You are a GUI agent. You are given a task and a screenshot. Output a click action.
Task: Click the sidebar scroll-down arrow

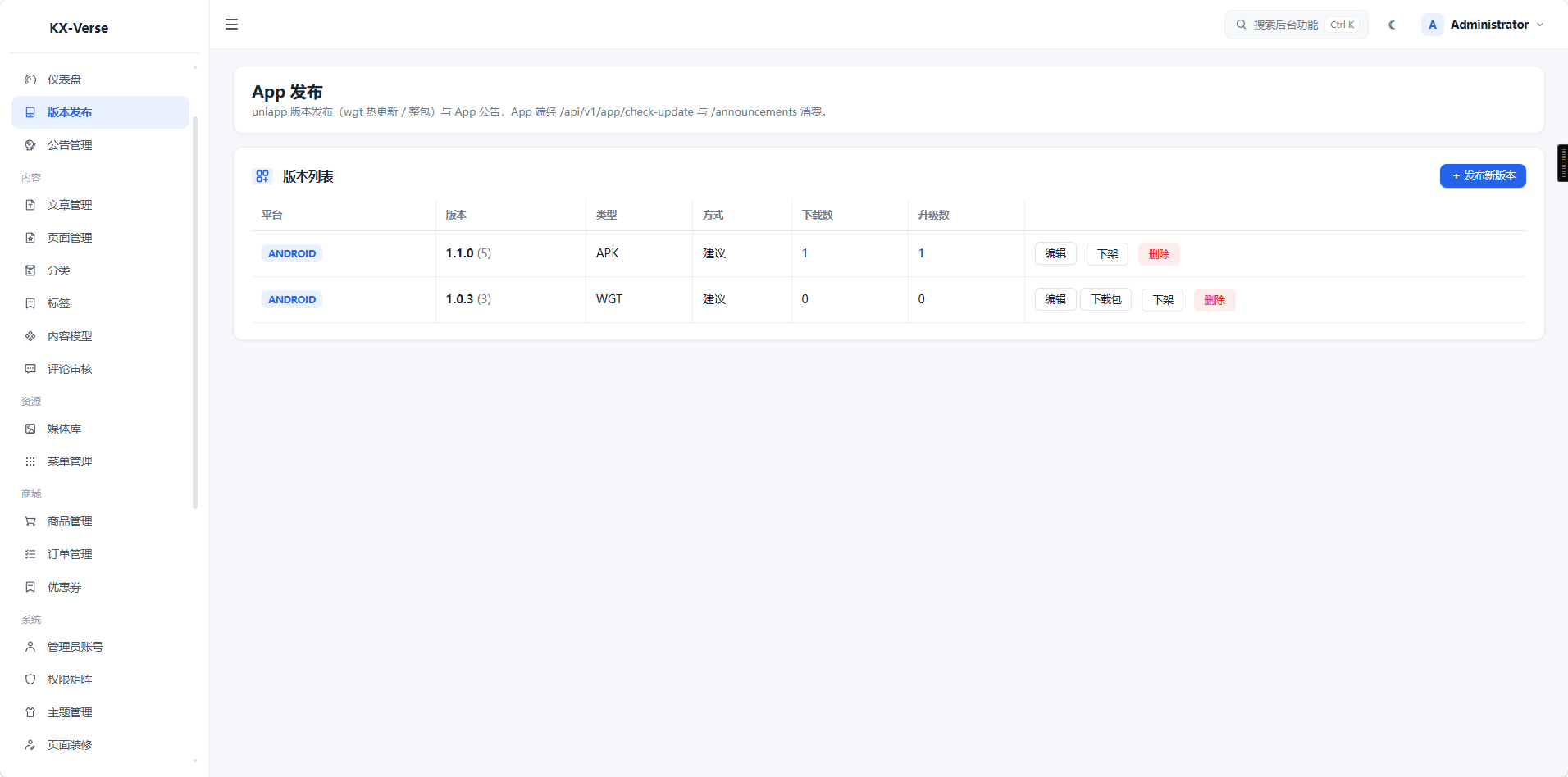pyautogui.click(x=195, y=761)
